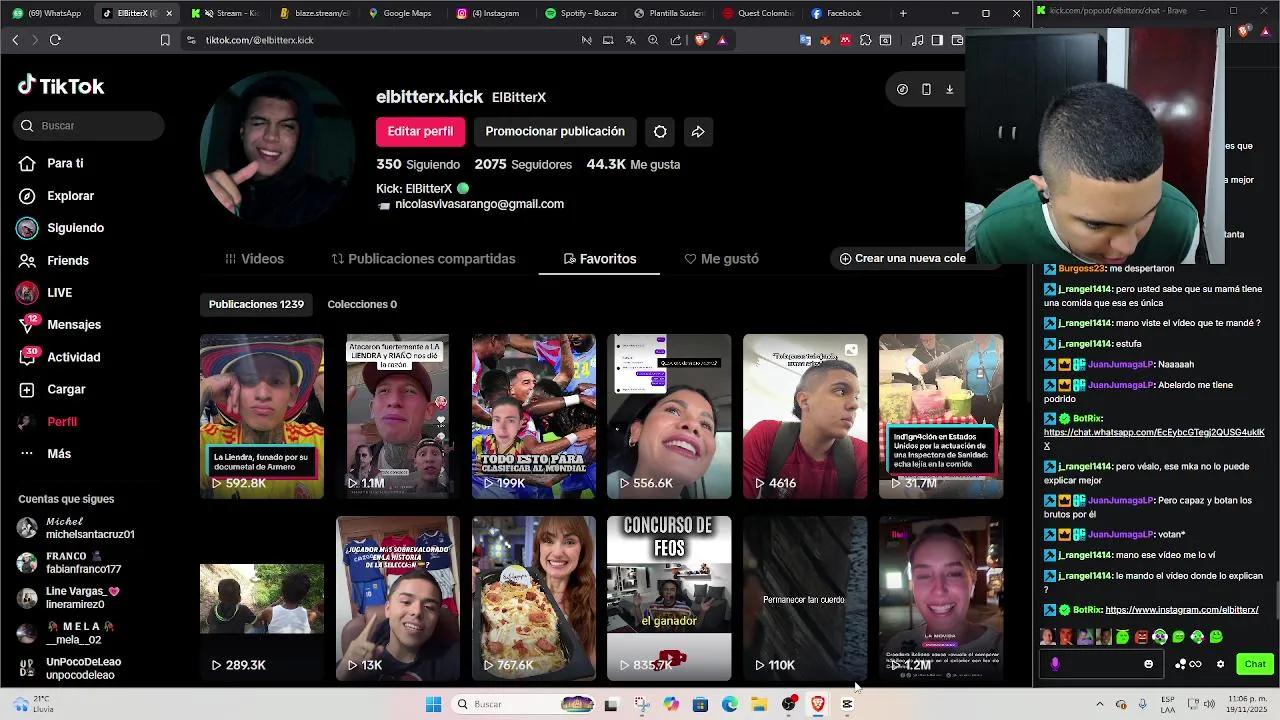The width and height of the screenshot is (1280, 720).
Task: Click the zoom magnifier in address bar
Action: click(x=653, y=40)
